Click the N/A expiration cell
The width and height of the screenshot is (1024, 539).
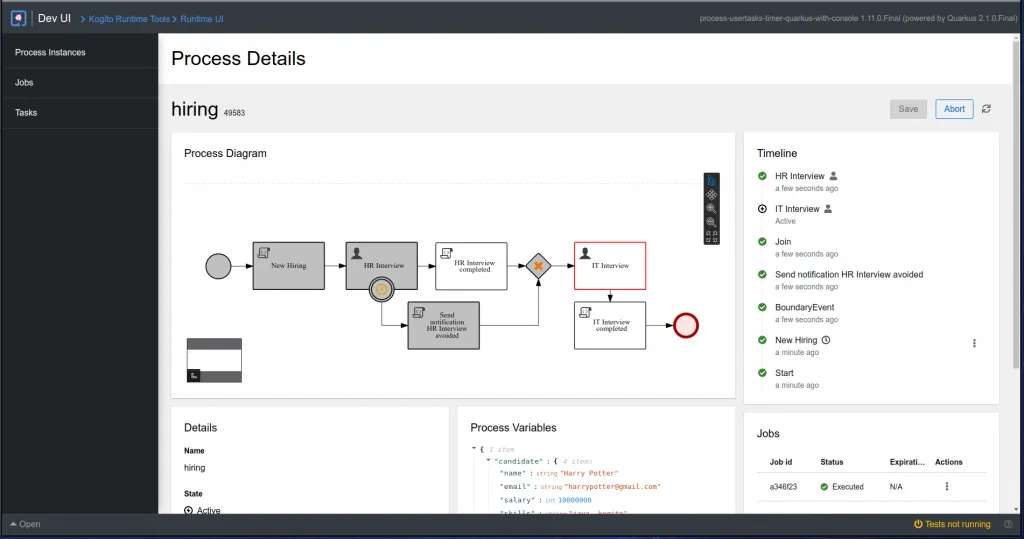click(896, 487)
